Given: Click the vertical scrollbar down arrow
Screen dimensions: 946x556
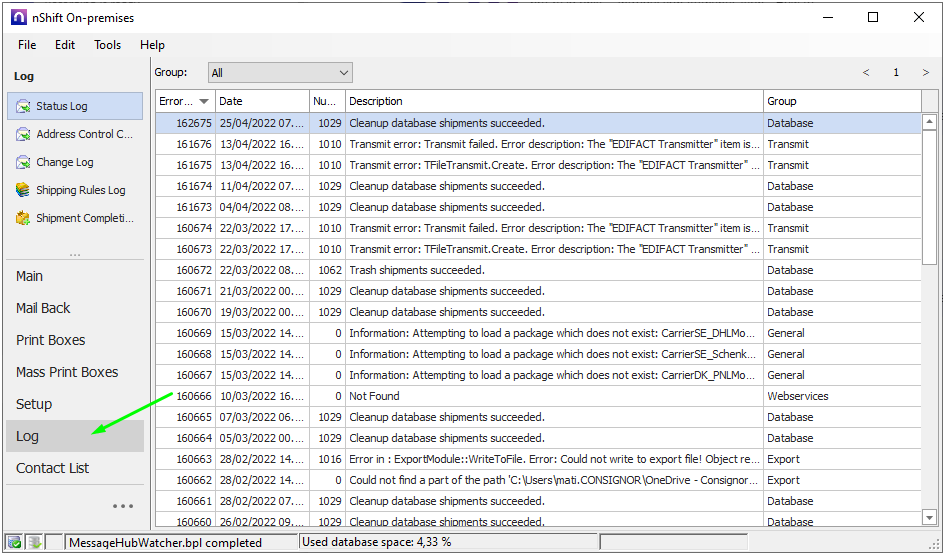Looking at the screenshot, I should point(930,517).
